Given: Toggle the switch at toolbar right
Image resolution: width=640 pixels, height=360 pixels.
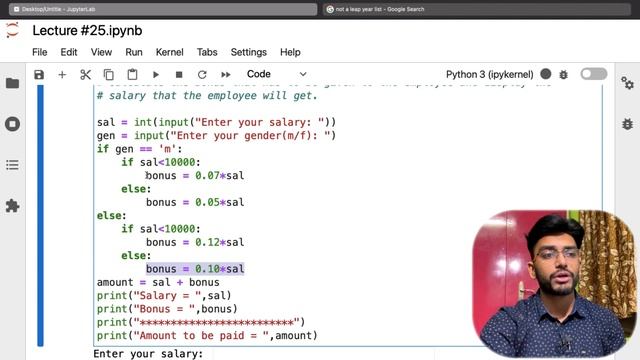Looking at the screenshot, I should click(x=593, y=74).
